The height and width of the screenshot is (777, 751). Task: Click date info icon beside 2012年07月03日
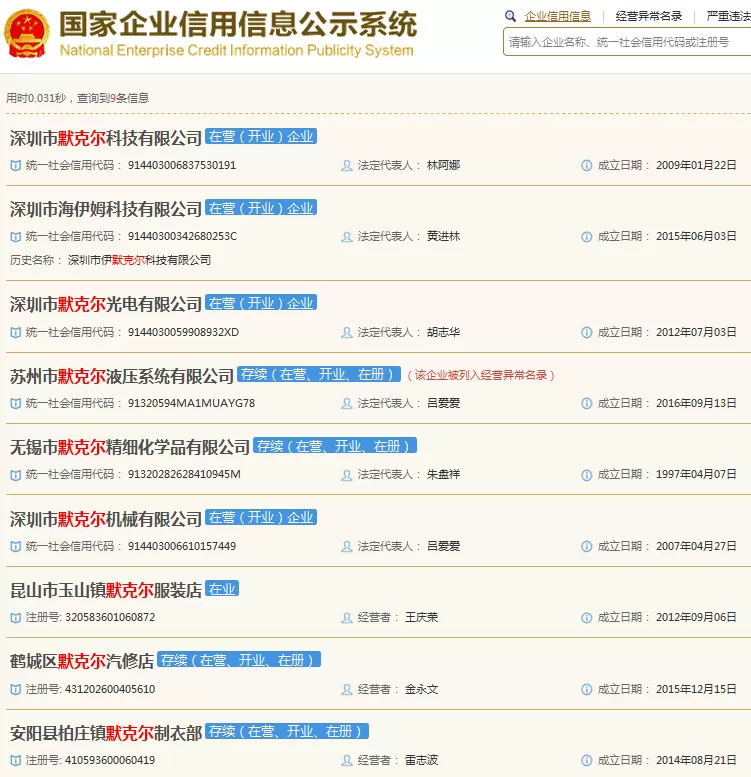pyautogui.click(x=587, y=333)
